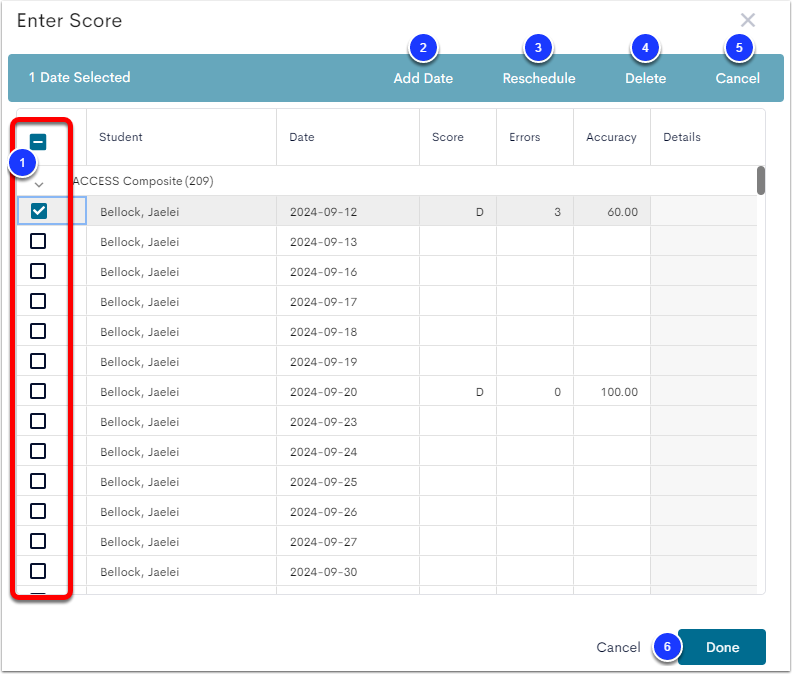Click the Done button
The height and width of the screenshot is (674, 792).
722,647
